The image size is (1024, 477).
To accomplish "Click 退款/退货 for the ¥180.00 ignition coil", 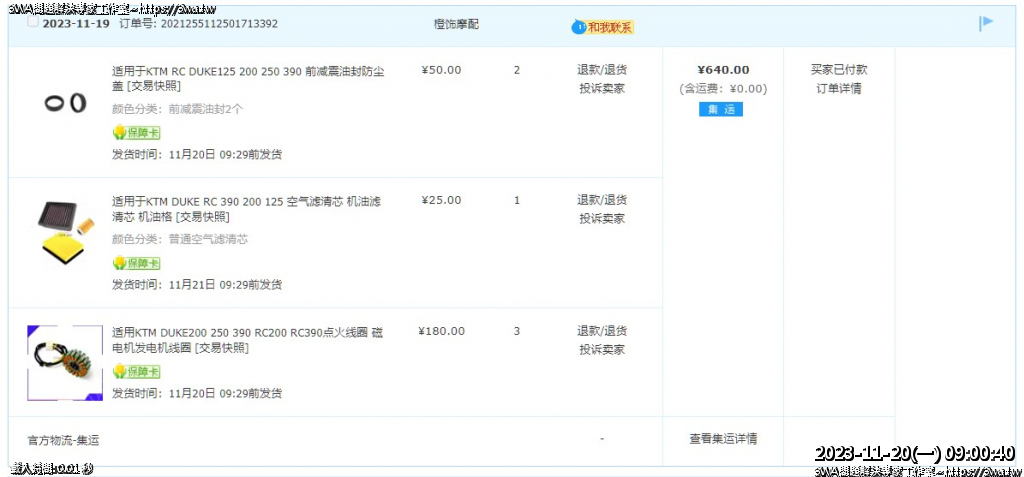I will (602, 331).
